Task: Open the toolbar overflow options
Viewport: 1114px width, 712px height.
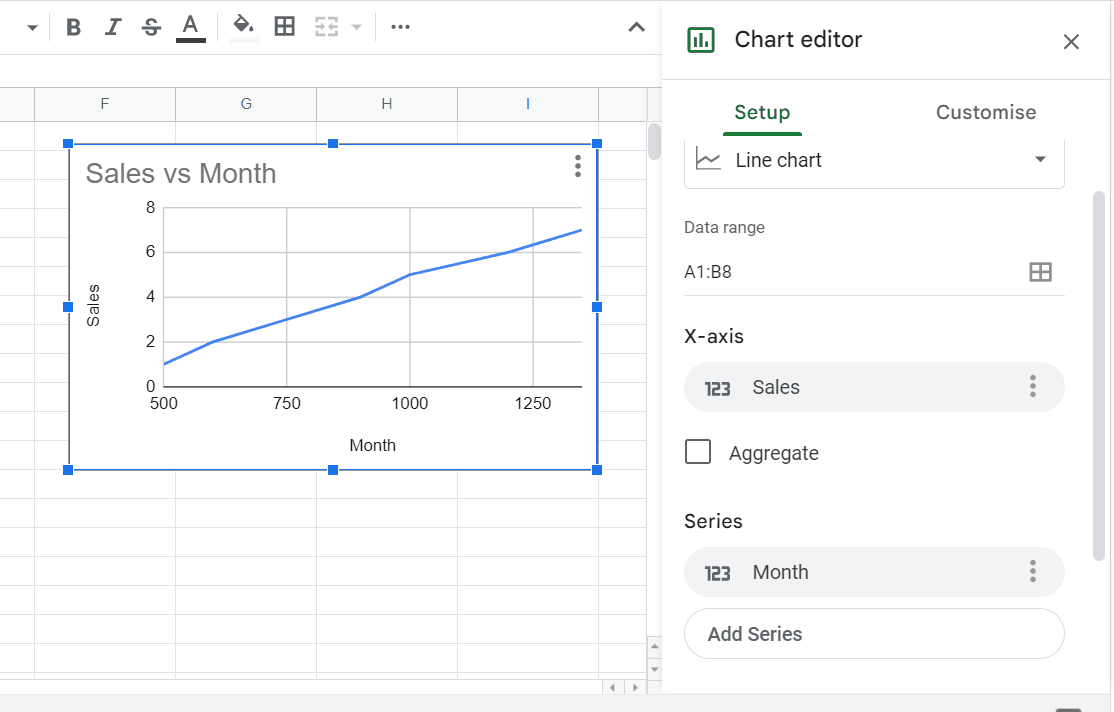Action: point(400,27)
